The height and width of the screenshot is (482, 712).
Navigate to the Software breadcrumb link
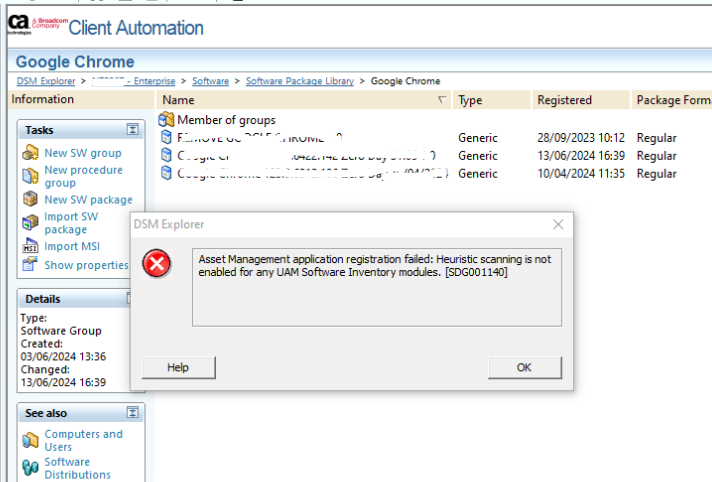tap(209, 81)
